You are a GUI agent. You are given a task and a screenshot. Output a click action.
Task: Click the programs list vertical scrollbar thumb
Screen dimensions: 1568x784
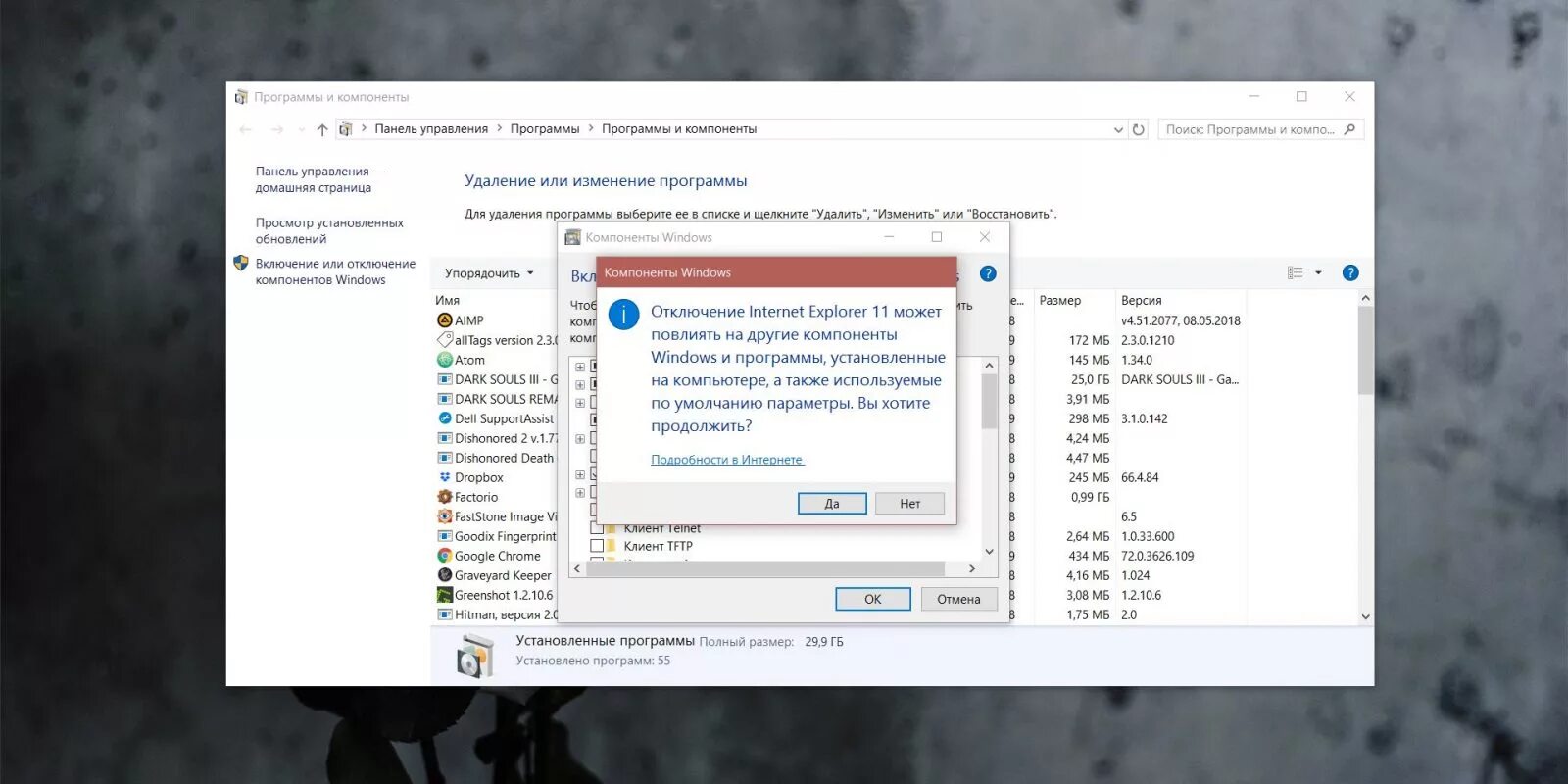click(1365, 350)
